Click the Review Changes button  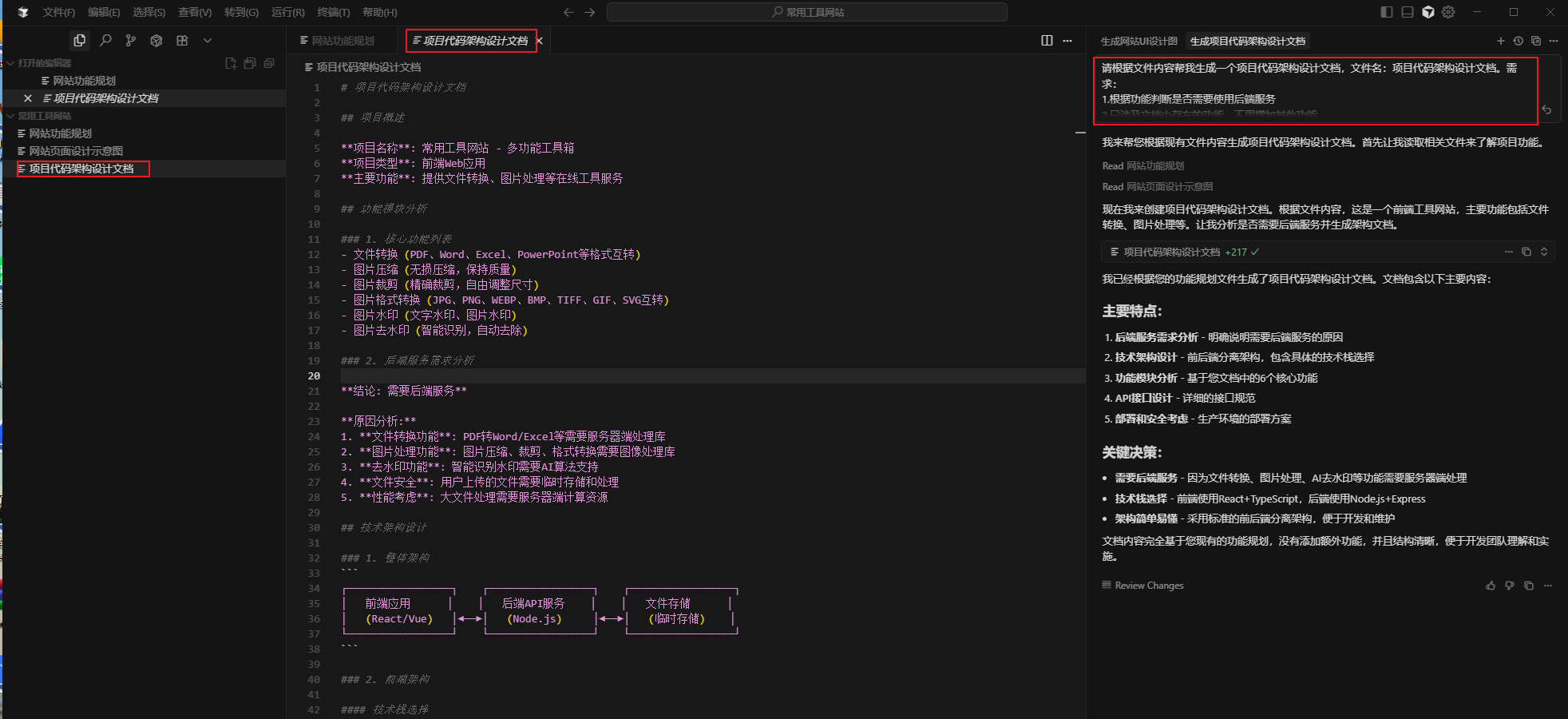pos(1142,586)
